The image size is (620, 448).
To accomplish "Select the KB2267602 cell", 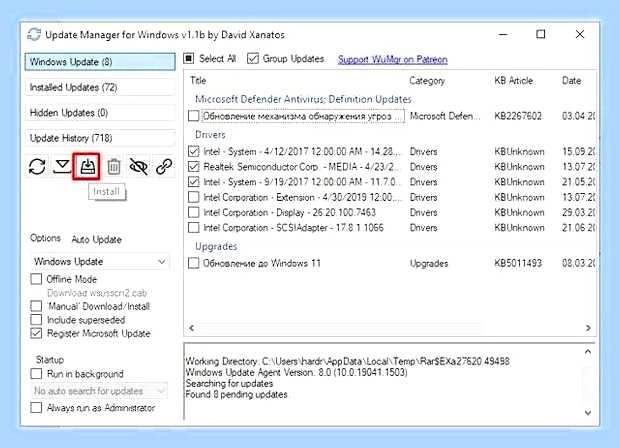I will [x=518, y=116].
